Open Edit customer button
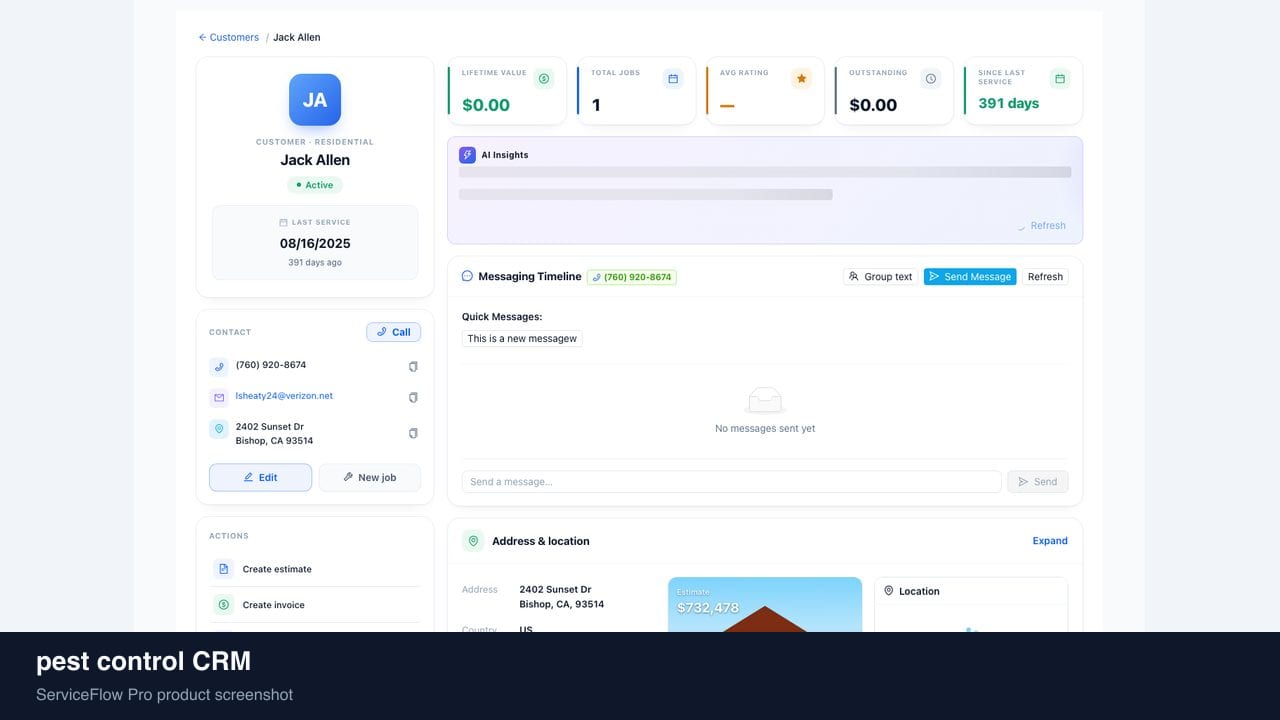This screenshot has width=1280, height=720. (260, 477)
